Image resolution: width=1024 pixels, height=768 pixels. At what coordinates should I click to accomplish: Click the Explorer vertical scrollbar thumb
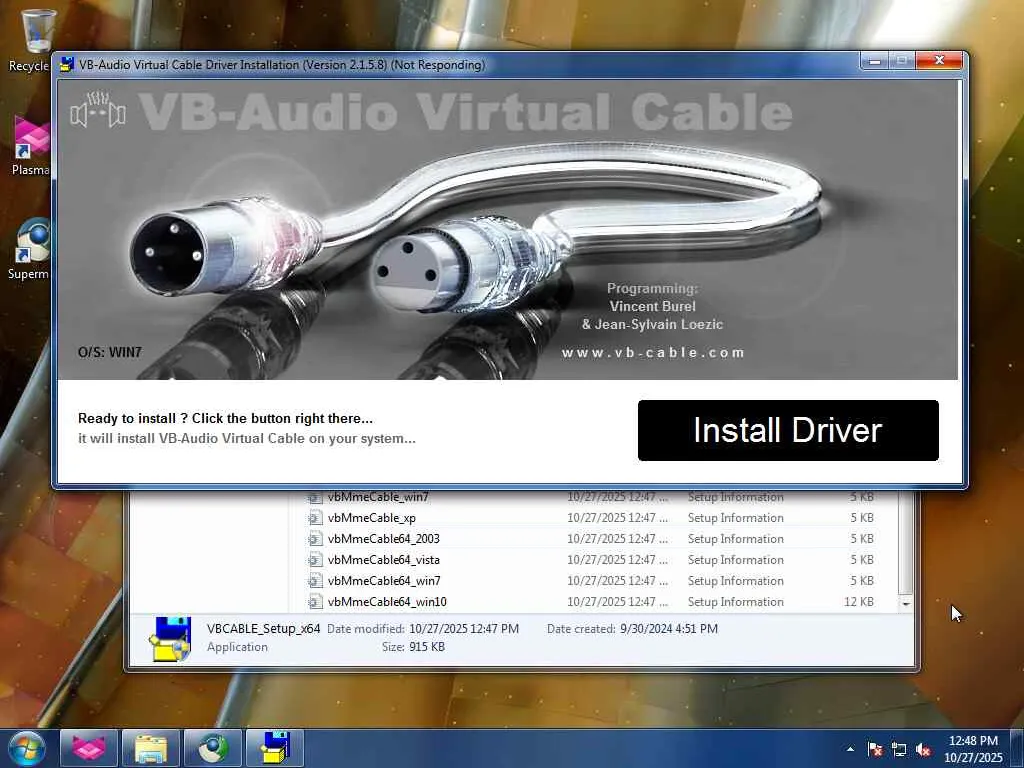[905, 542]
